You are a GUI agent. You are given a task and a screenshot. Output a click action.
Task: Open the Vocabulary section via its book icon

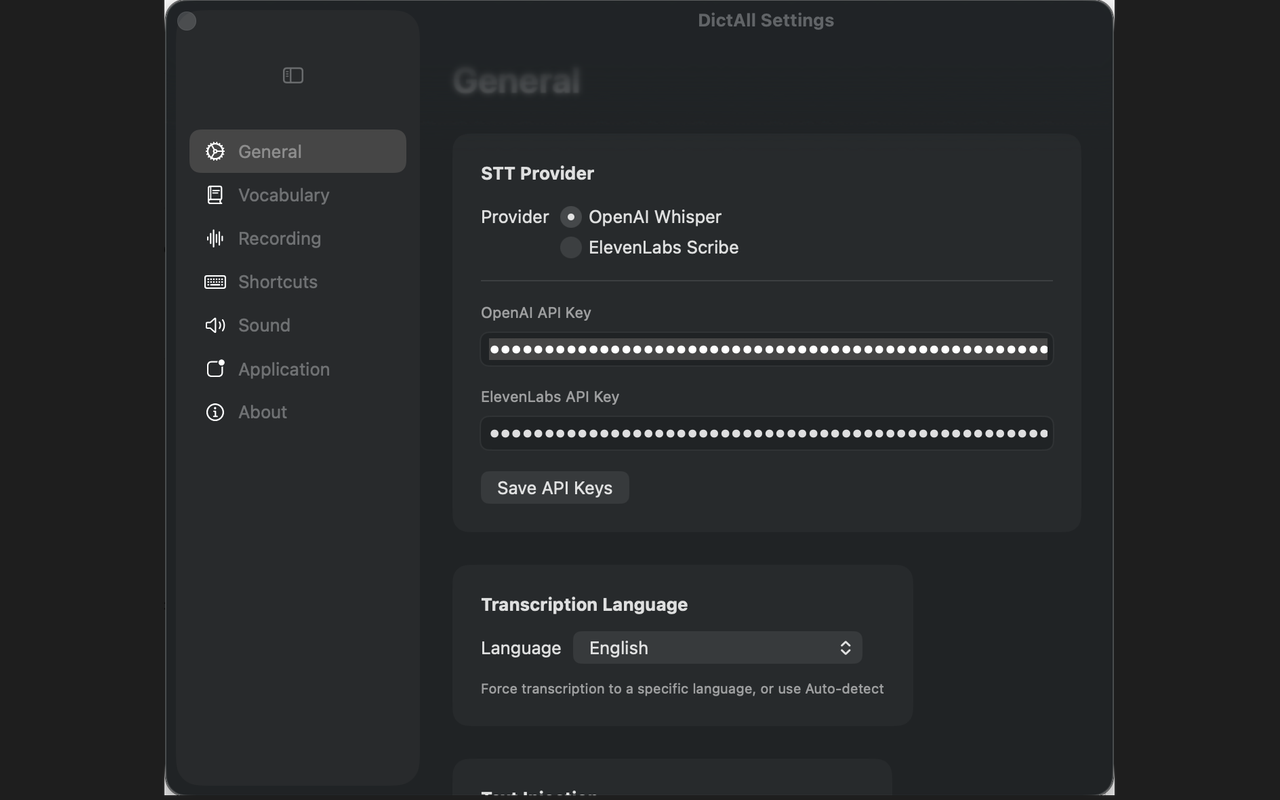click(x=215, y=194)
